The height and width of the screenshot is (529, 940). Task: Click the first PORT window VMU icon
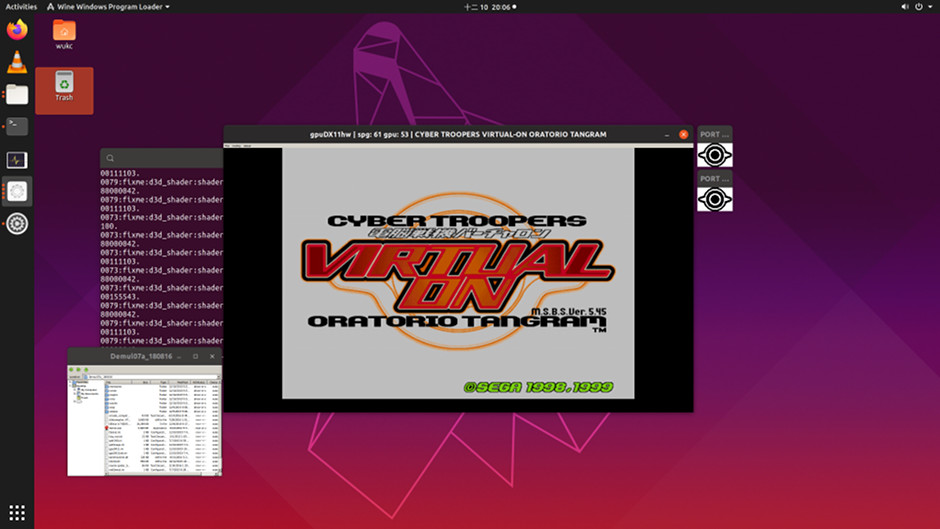click(715, 155)
